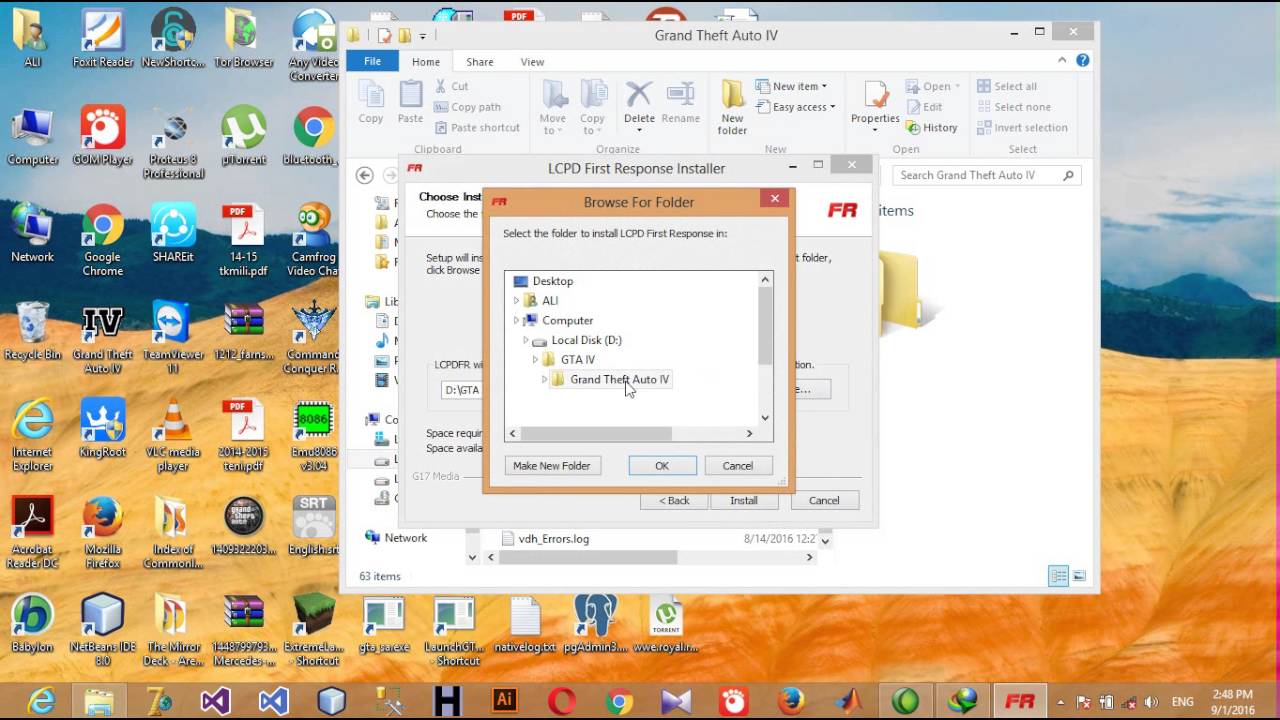
Task: Expand Grand Theft Auto IV node arrow
Action: 545,379
